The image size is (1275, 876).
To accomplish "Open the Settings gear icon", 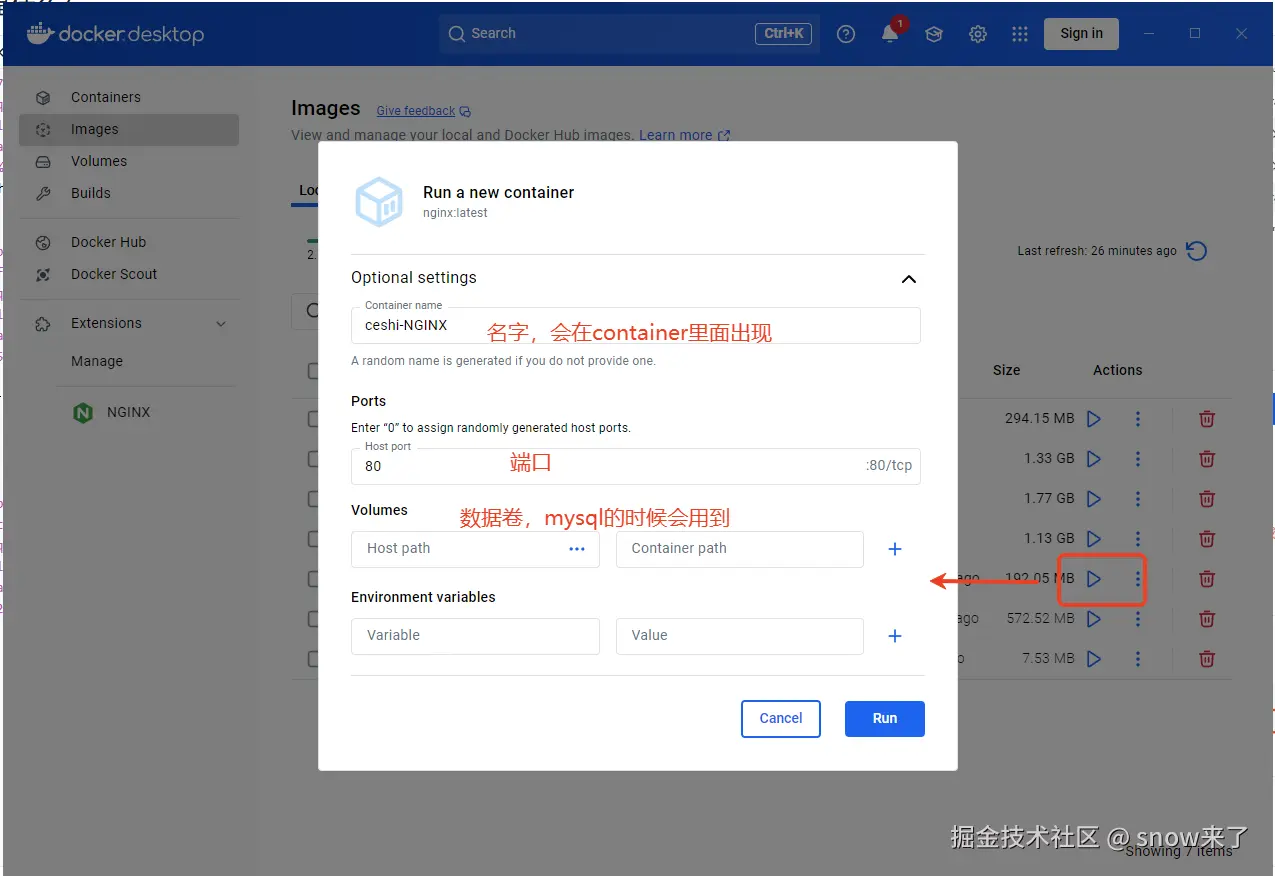I will click(978, 34).
